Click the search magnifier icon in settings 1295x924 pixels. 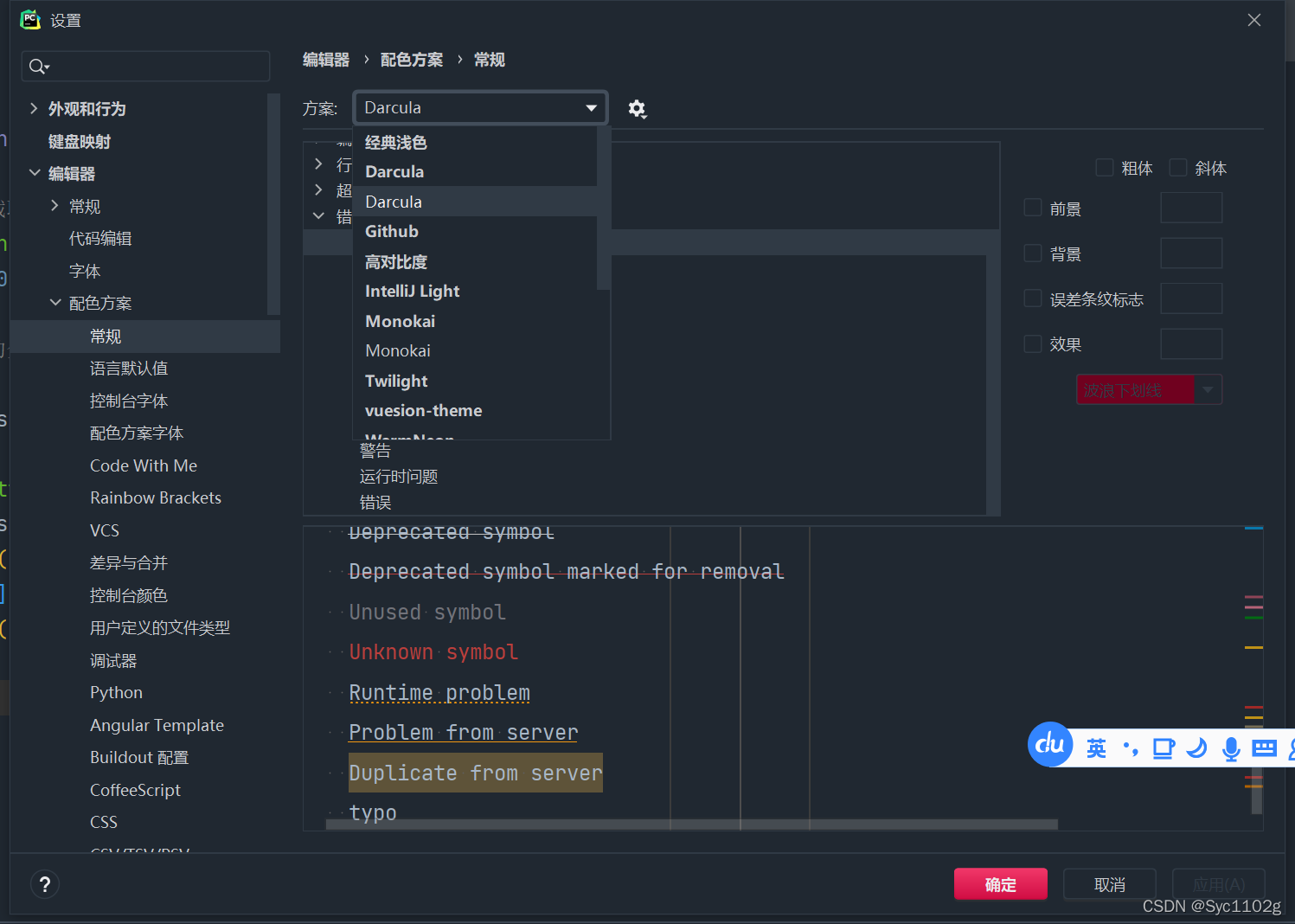coord(38,67)
